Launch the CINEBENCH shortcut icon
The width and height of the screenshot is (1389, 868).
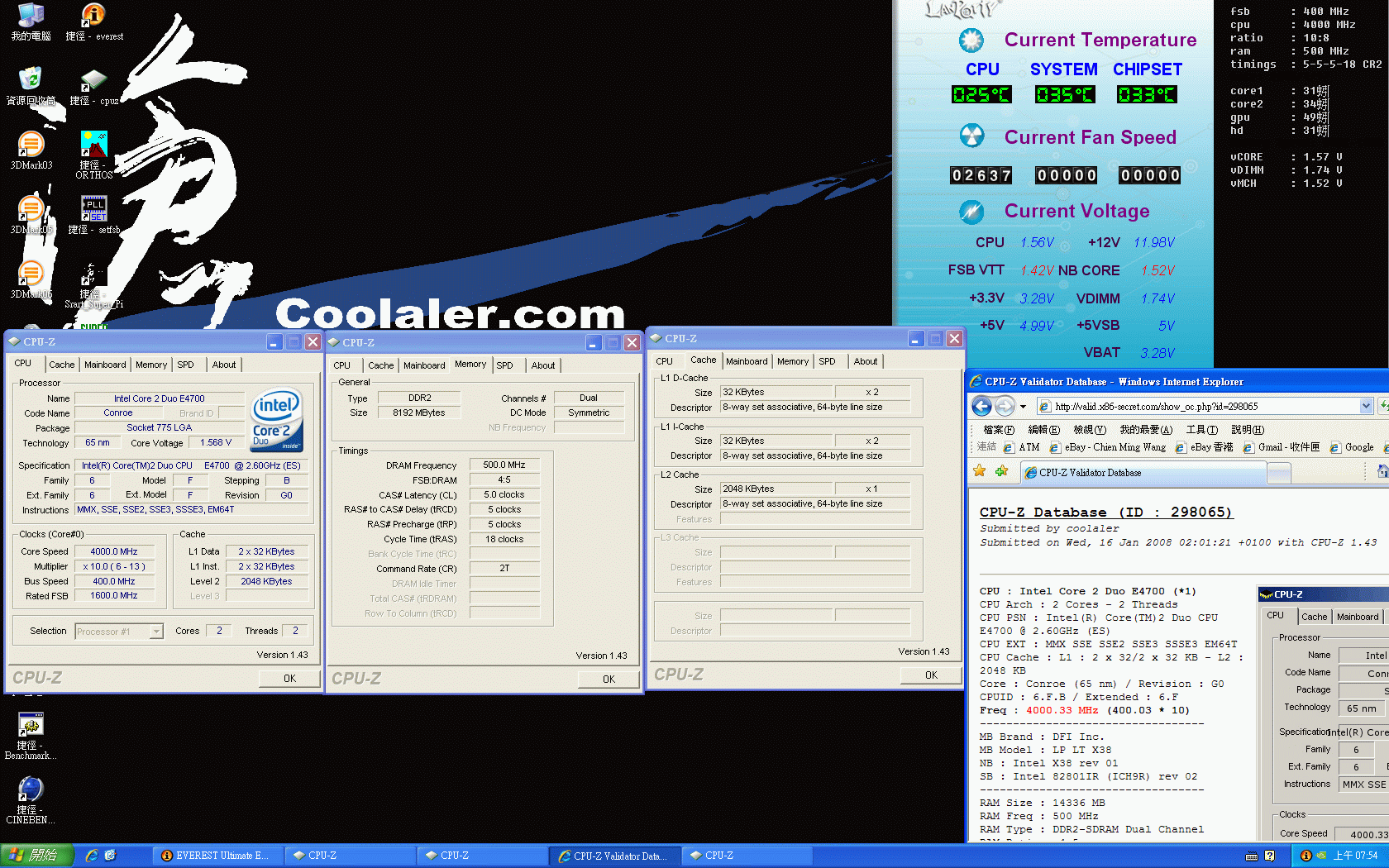point(31,800)
